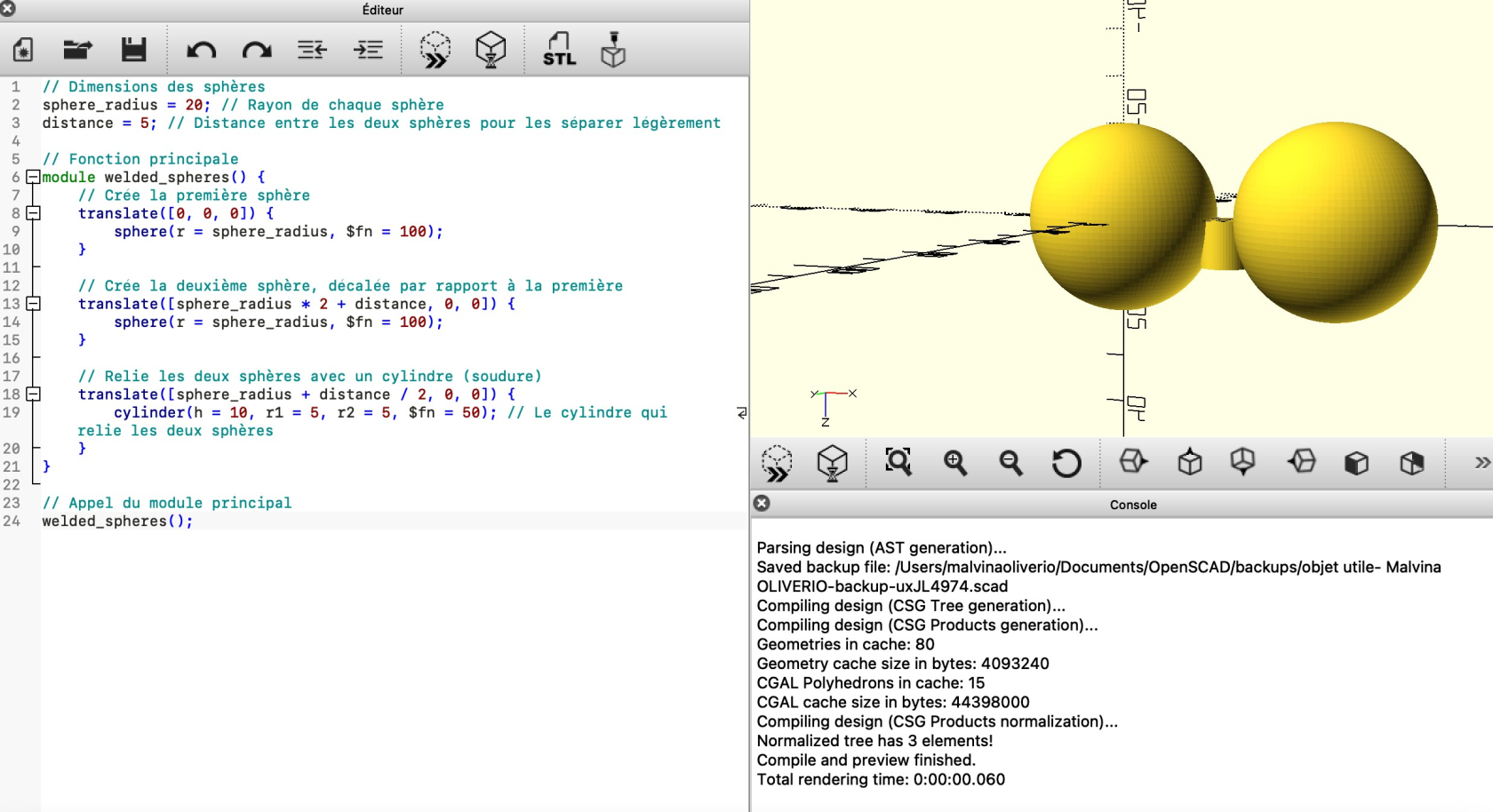Click line number 12 in the gutter
Image resolution: width=1493 pixels, height=812 pixels.
[x=11, y=286]
